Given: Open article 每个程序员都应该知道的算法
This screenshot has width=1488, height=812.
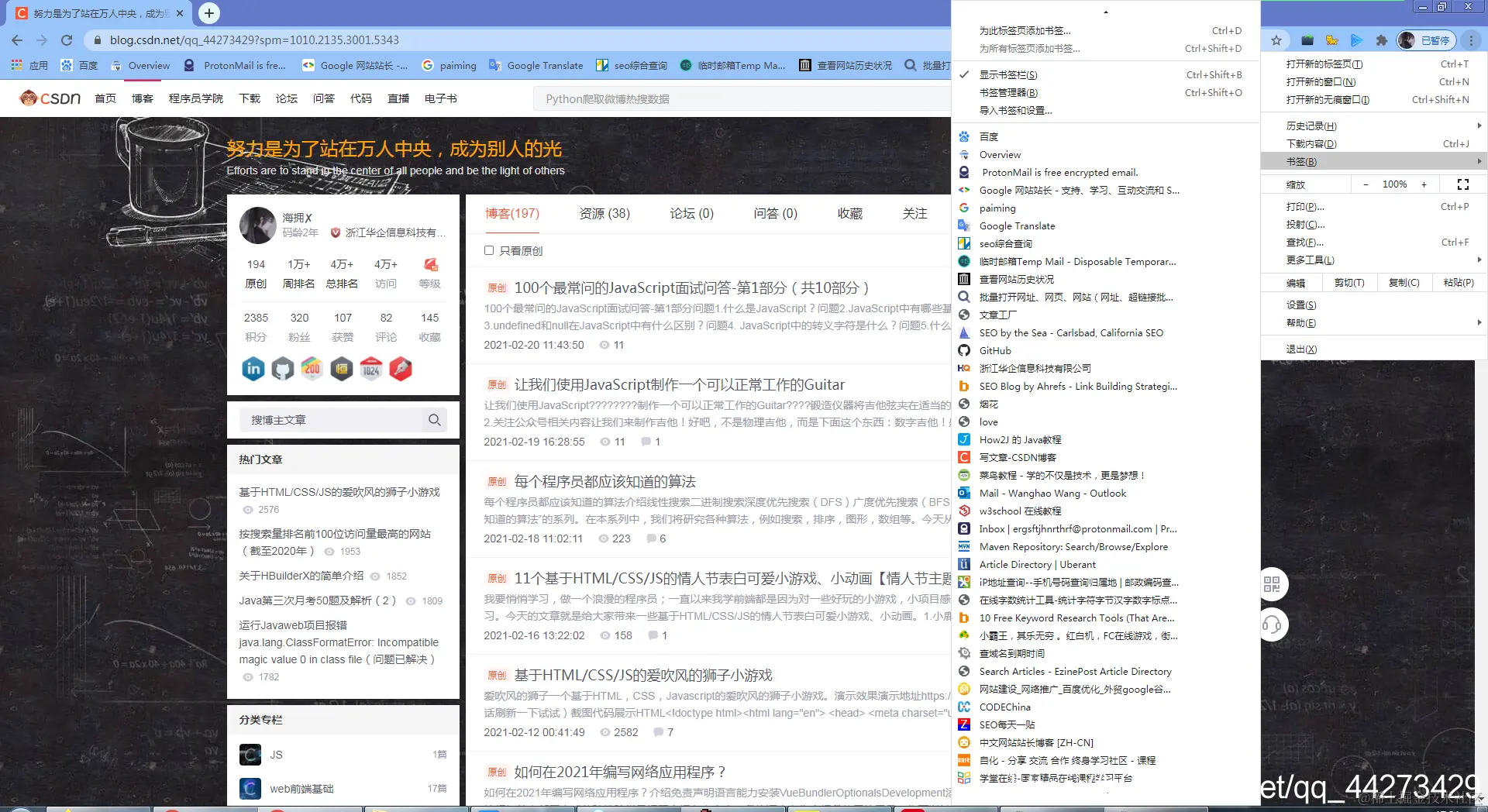Looking at the screenshot, I should 604,482.
